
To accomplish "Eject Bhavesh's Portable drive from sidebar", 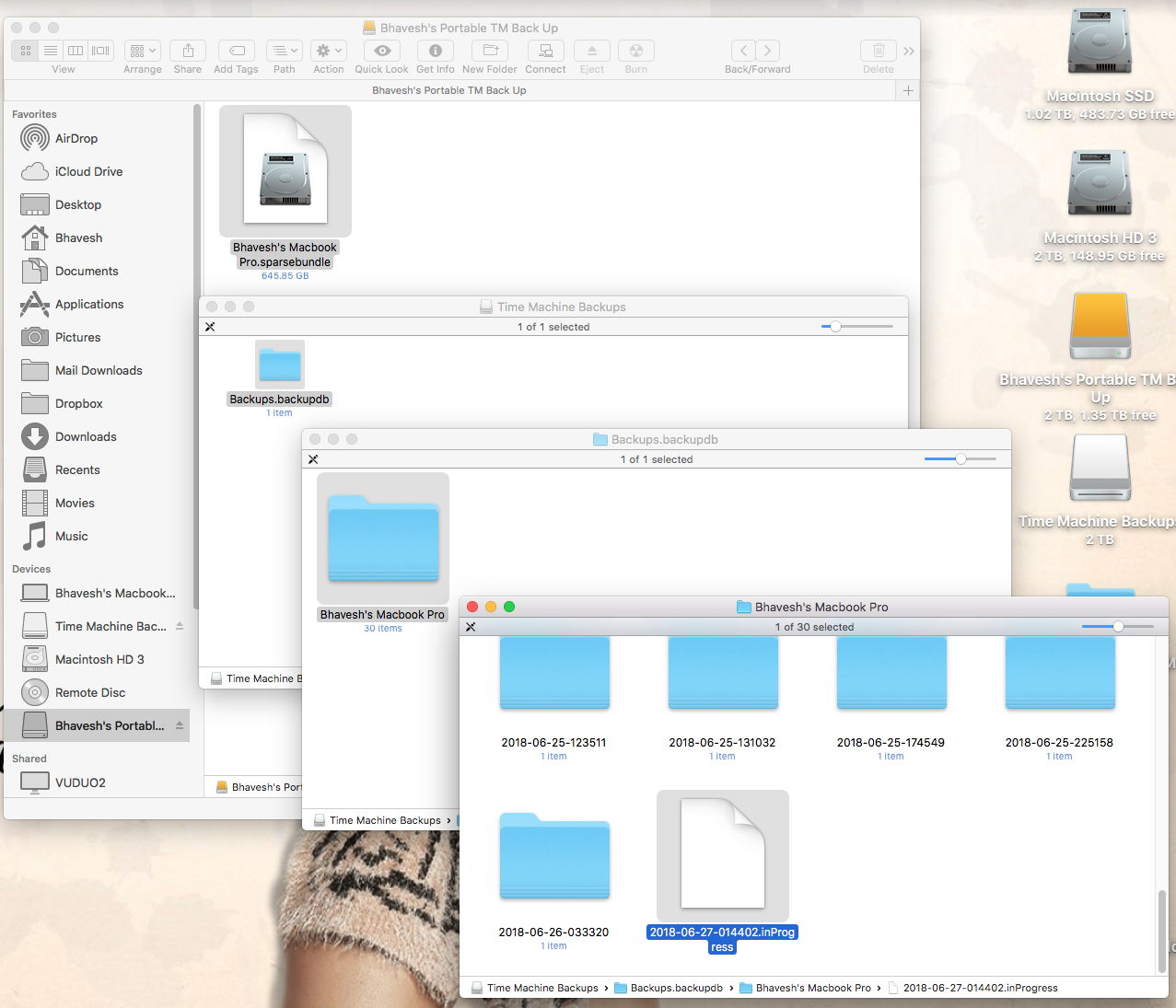I will (180, 725).
